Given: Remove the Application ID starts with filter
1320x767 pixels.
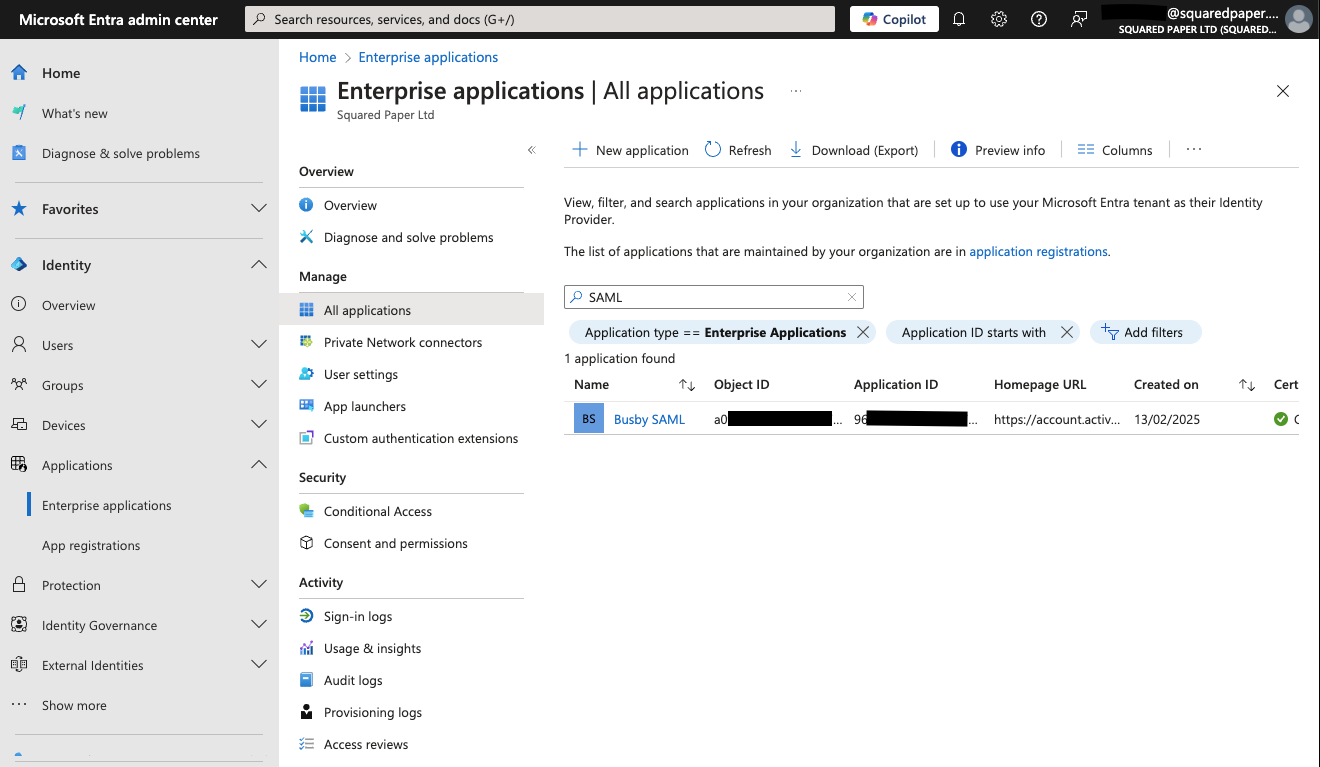Looking at the screenshot, I should [1067, 332].
